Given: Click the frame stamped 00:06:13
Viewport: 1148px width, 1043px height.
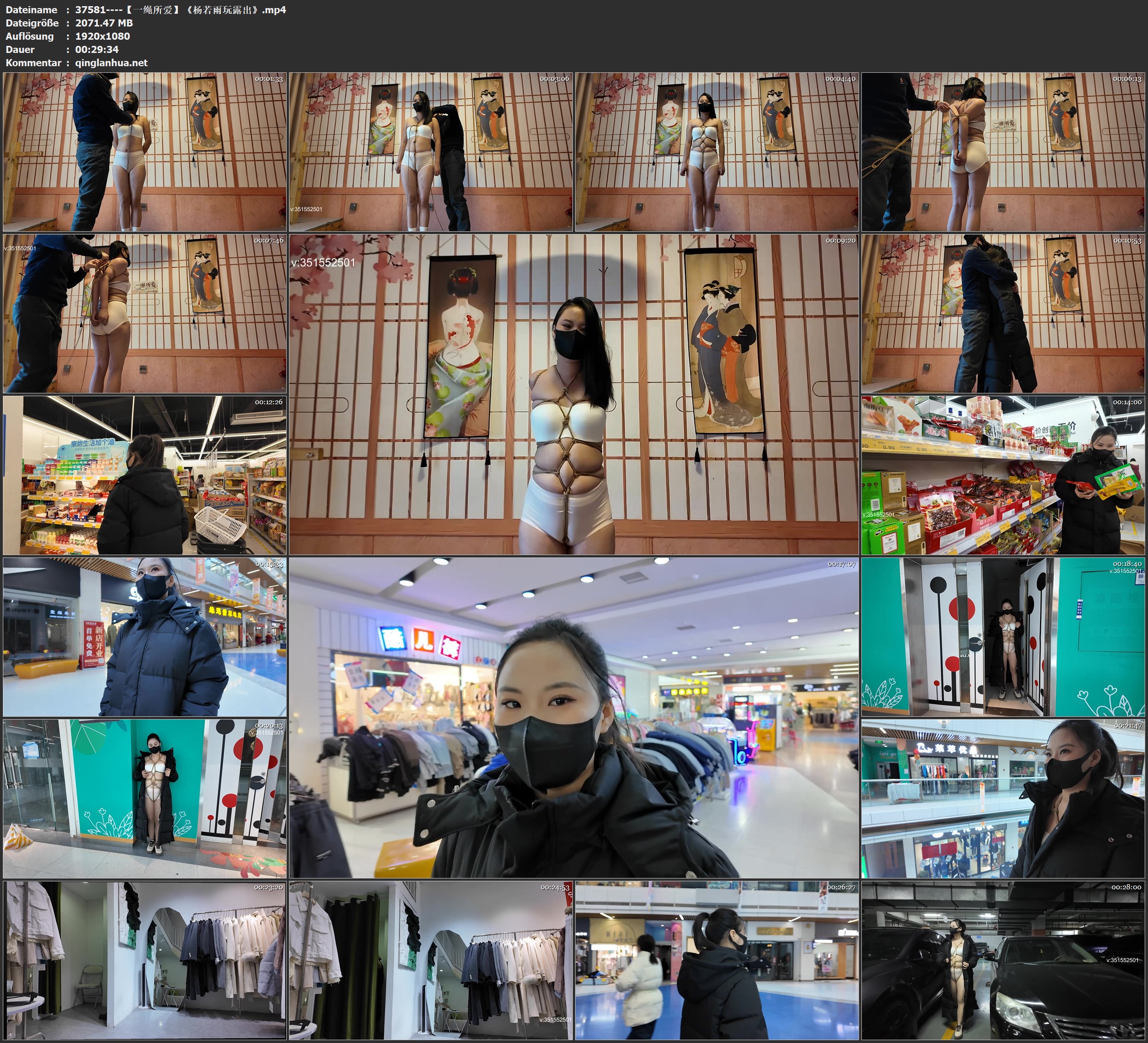Looking at the screenshot, I should point(1003,151).
